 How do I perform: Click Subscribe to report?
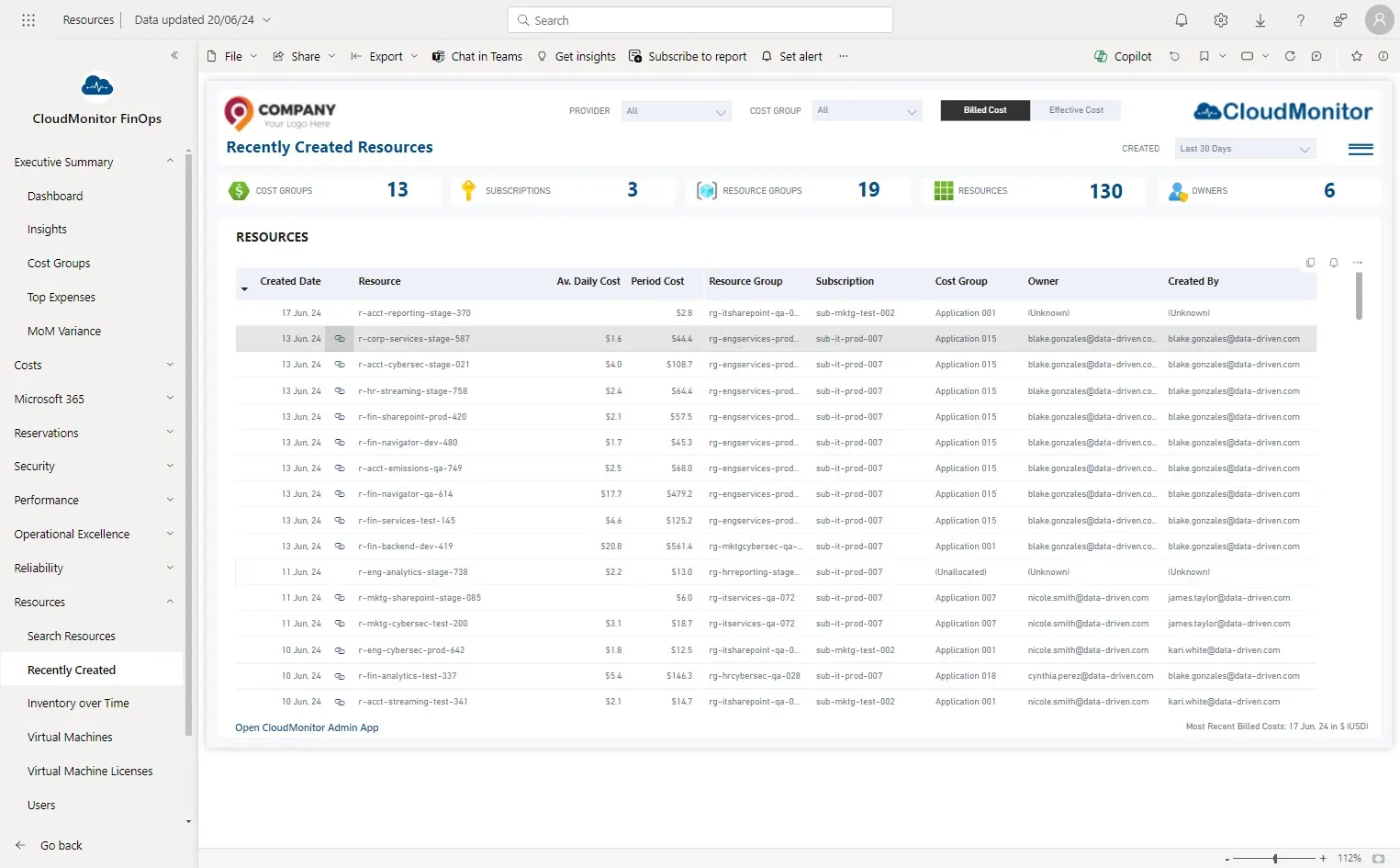[688, 56]
